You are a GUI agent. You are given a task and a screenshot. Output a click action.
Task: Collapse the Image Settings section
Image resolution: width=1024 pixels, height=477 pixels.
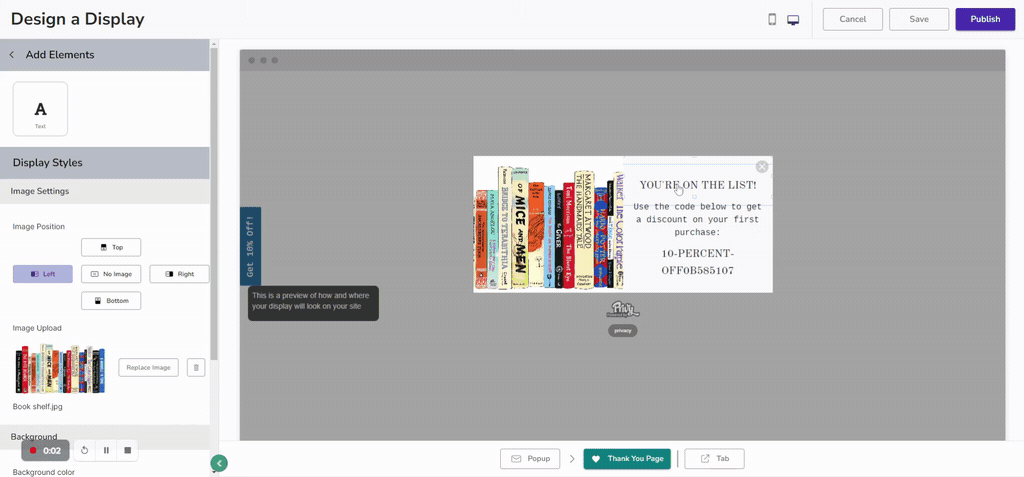104,191
